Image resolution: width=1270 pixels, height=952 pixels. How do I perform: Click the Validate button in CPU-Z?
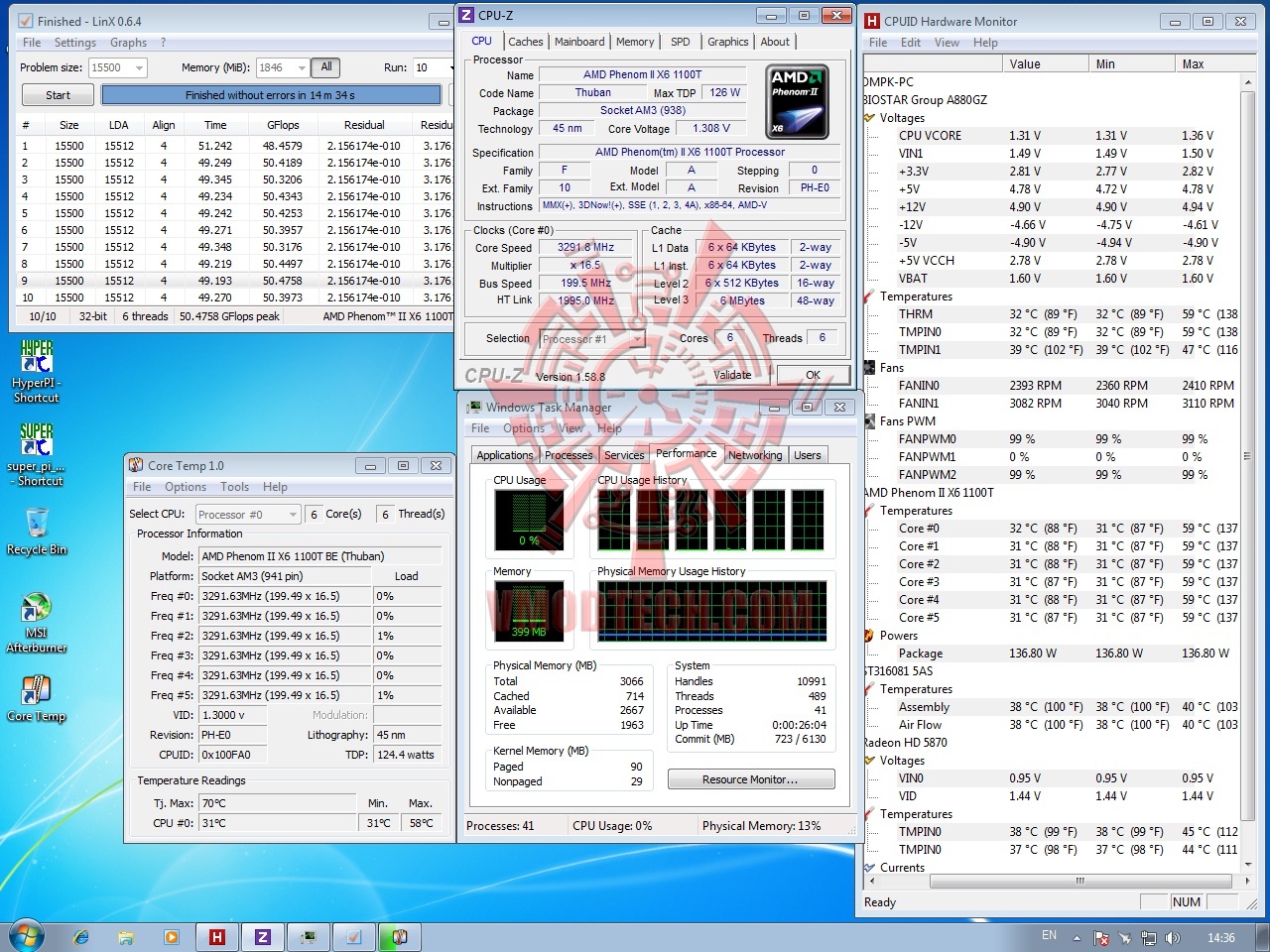pos(732,375)
